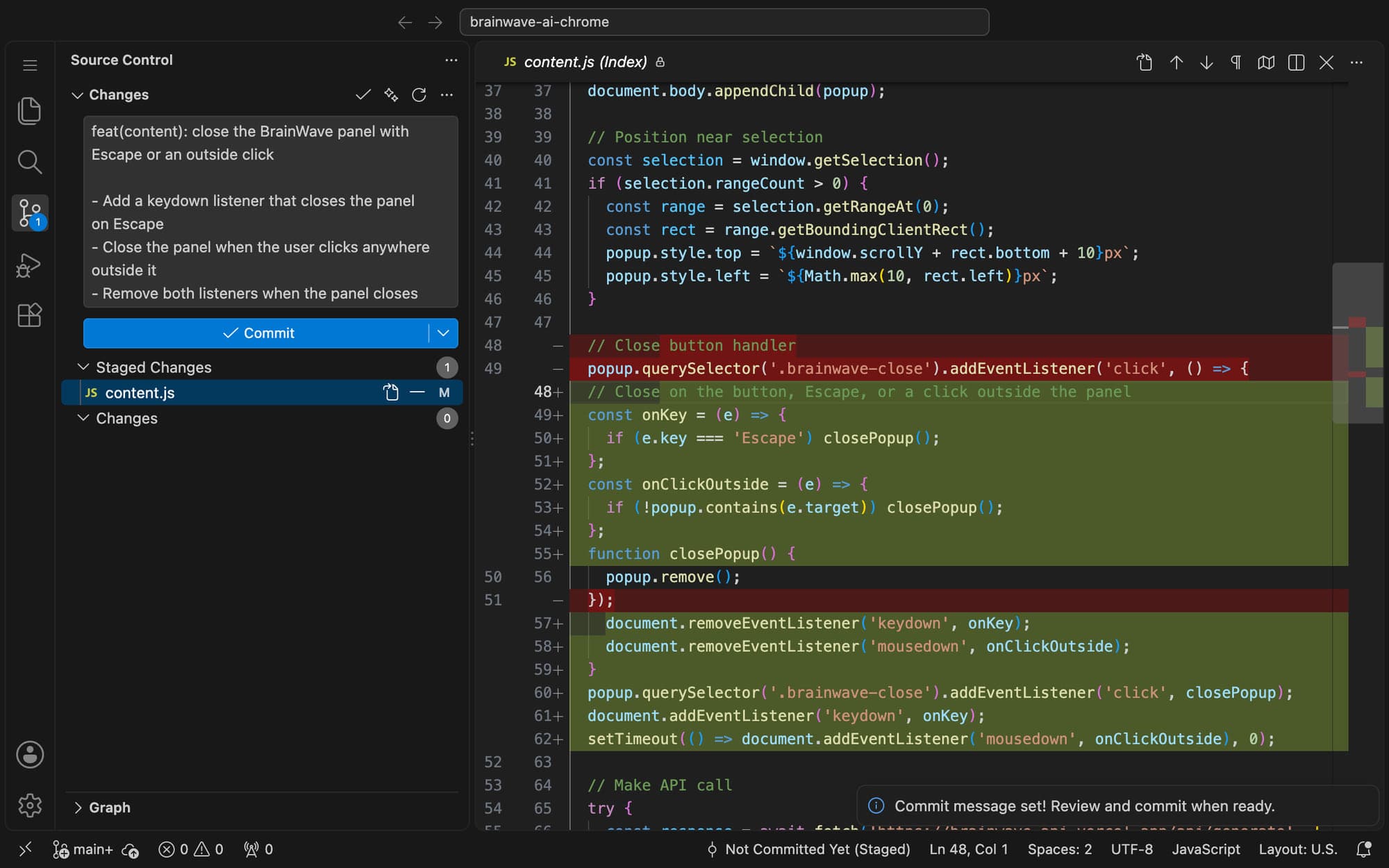This screenshot has width=1389, height=868.
Task: Open more actions in Changes header
Action: click(x=447, y=94)
